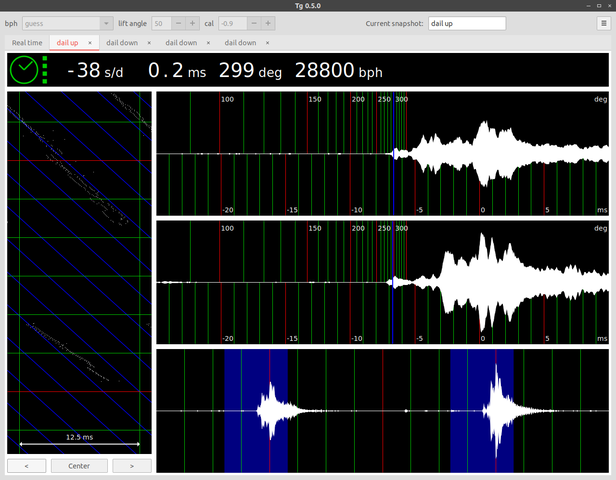Click the blue marker in middle waveform

tap(393, 282)
